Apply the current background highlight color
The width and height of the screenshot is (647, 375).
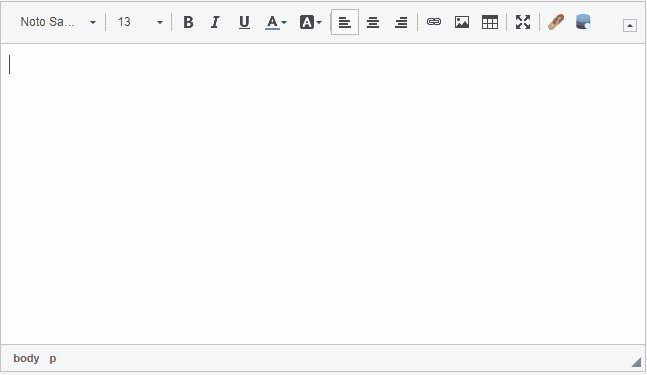click(307, 22)
